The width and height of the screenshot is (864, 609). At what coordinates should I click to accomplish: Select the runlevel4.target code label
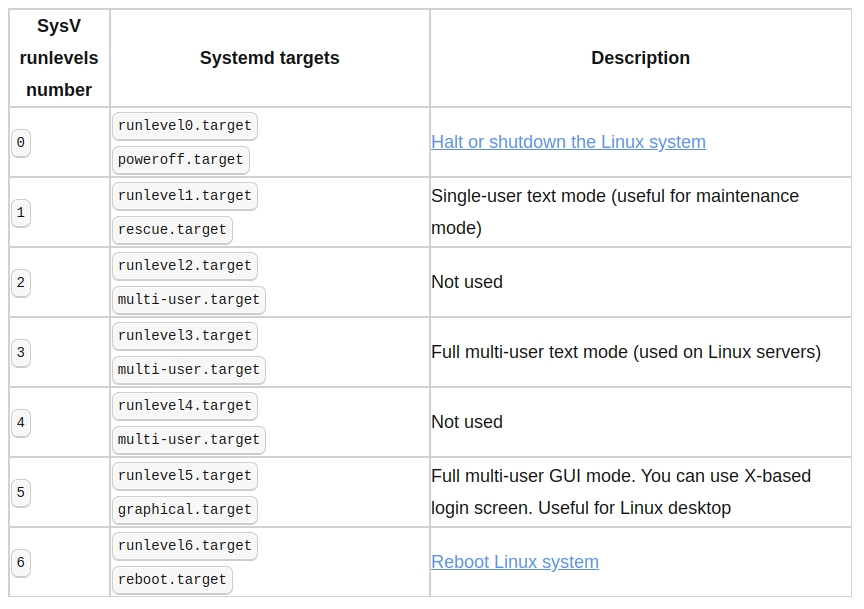185,406
